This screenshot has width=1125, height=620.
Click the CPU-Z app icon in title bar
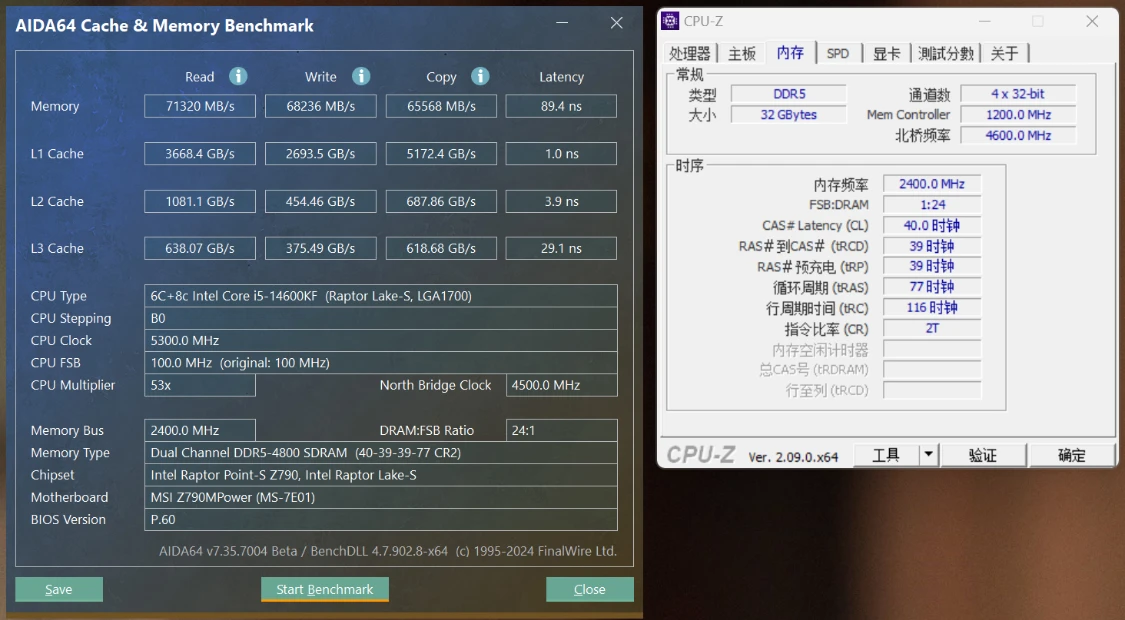[670, 22]
